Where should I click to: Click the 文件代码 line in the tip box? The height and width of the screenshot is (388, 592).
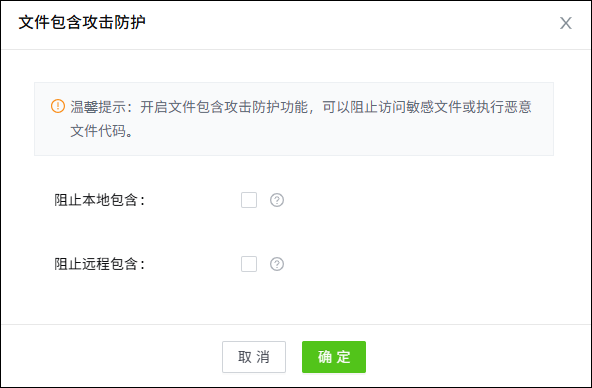[x=98, y=131]
